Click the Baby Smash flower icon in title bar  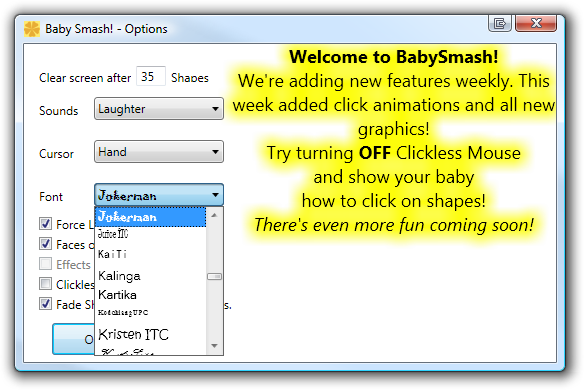pos(32,29)
